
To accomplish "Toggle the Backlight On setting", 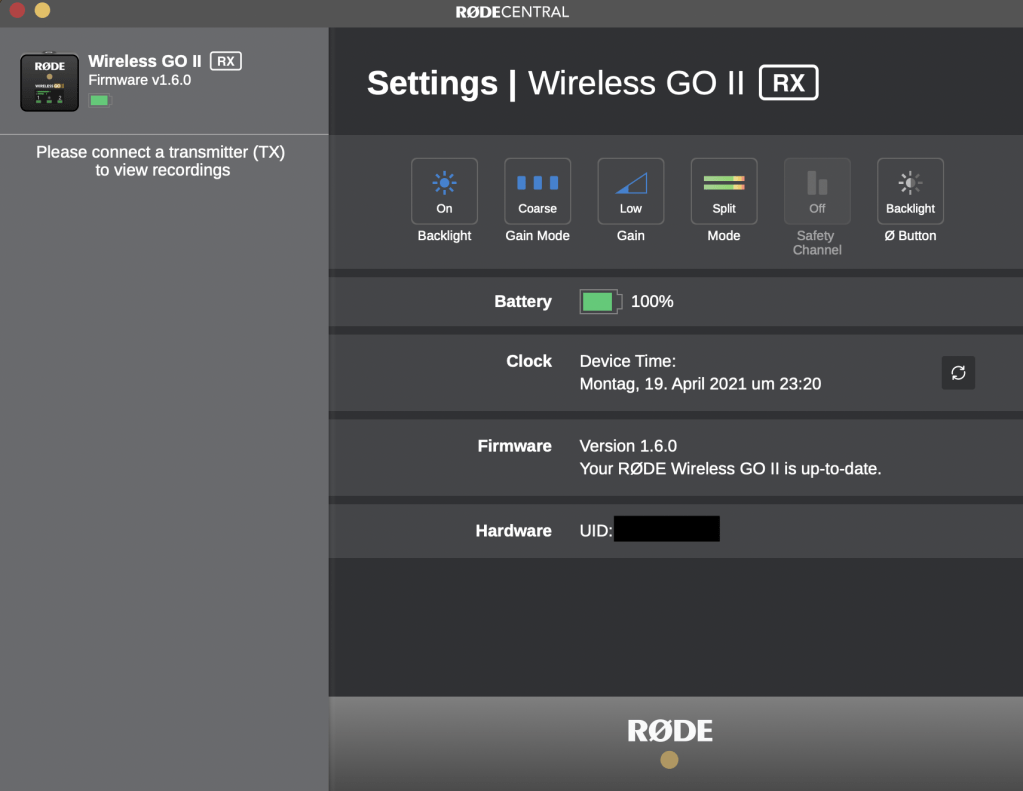I will pos(444,191).
